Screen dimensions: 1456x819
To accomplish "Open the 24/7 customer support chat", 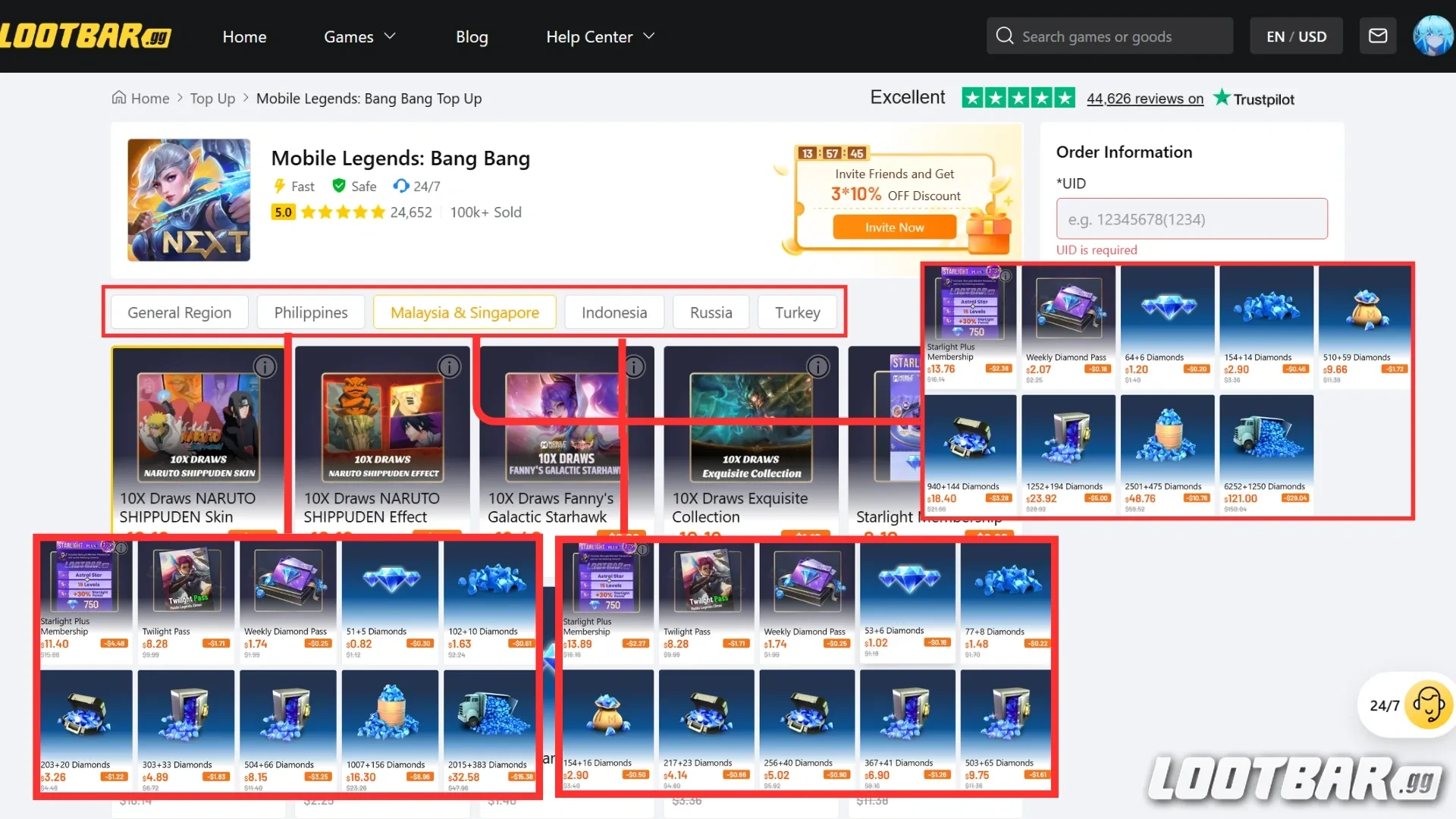I will pyautogui.click(x=1409, y=705).
